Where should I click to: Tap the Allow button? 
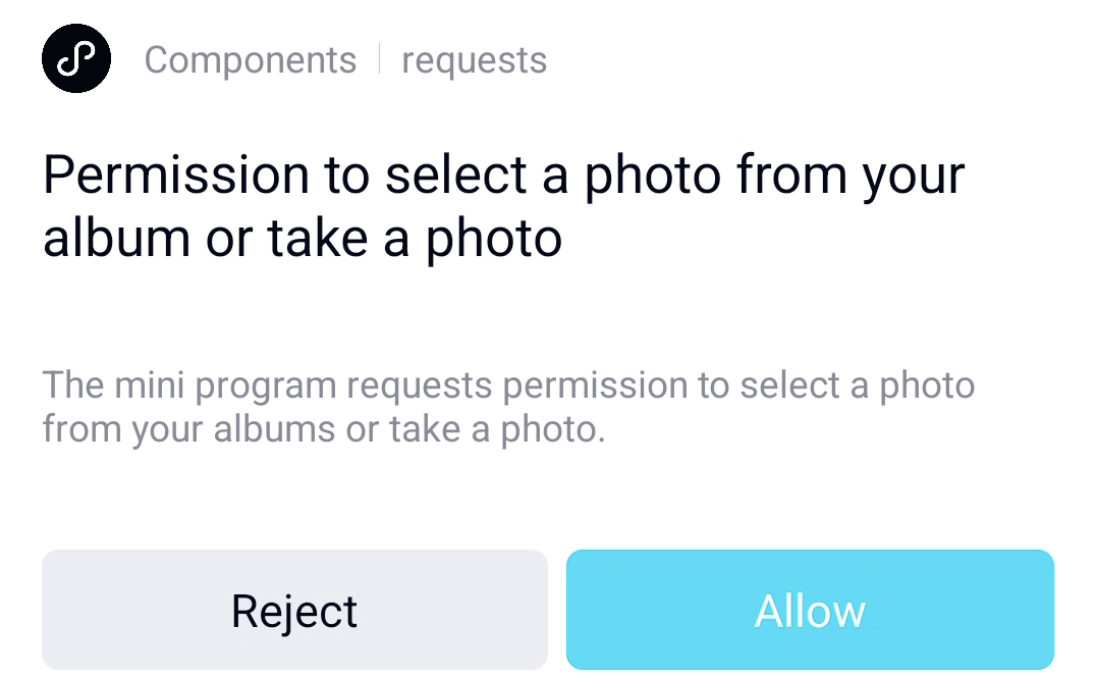point(810,610)
